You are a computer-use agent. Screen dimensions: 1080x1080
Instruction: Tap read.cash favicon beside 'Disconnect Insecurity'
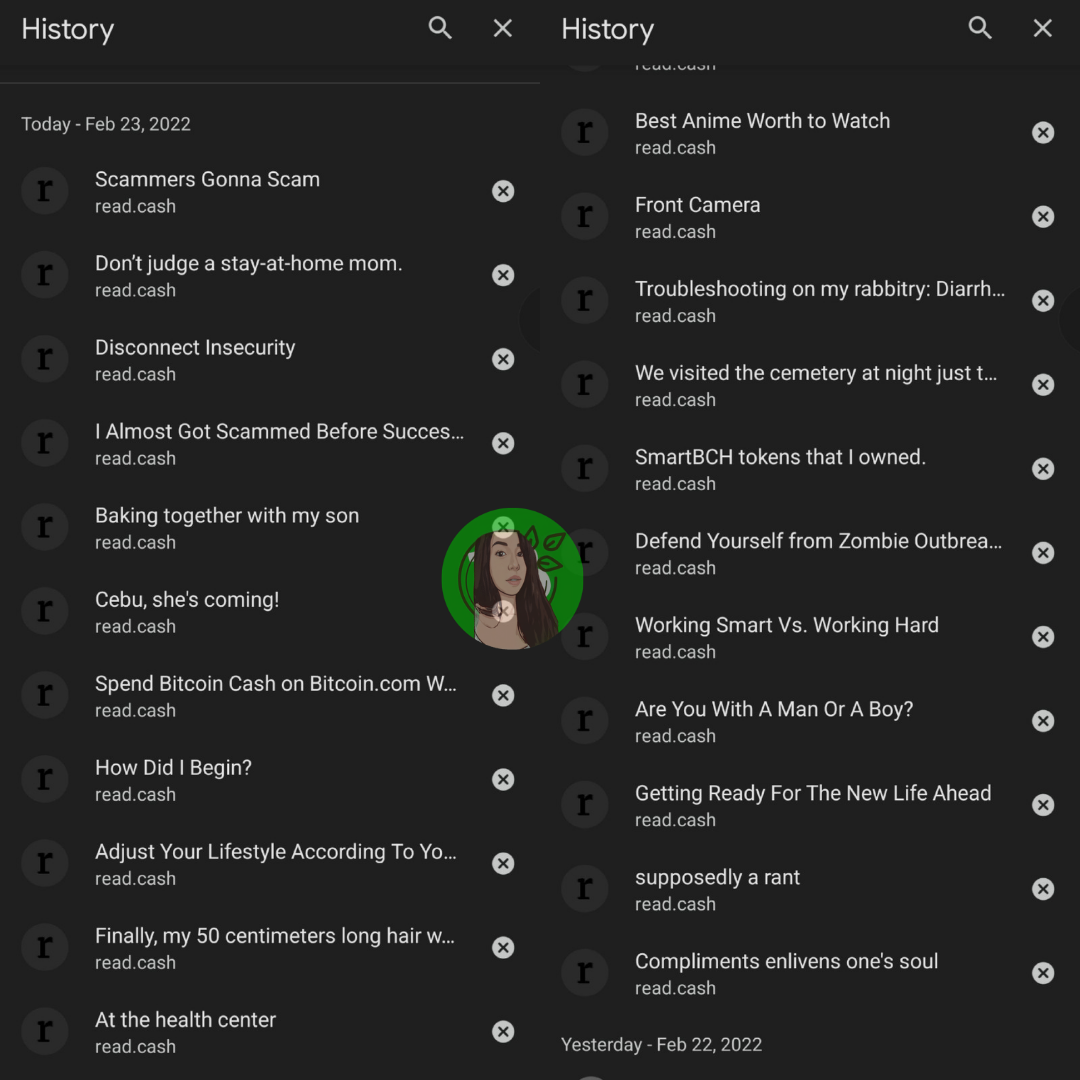coord(45,359)
